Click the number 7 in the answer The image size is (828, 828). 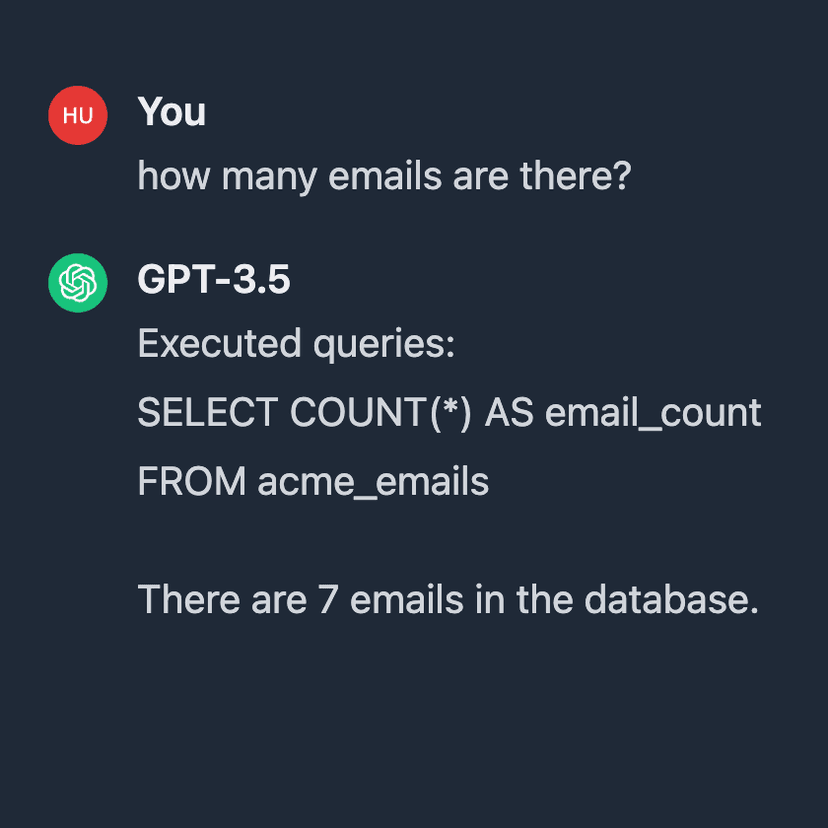tap(328, 600)
